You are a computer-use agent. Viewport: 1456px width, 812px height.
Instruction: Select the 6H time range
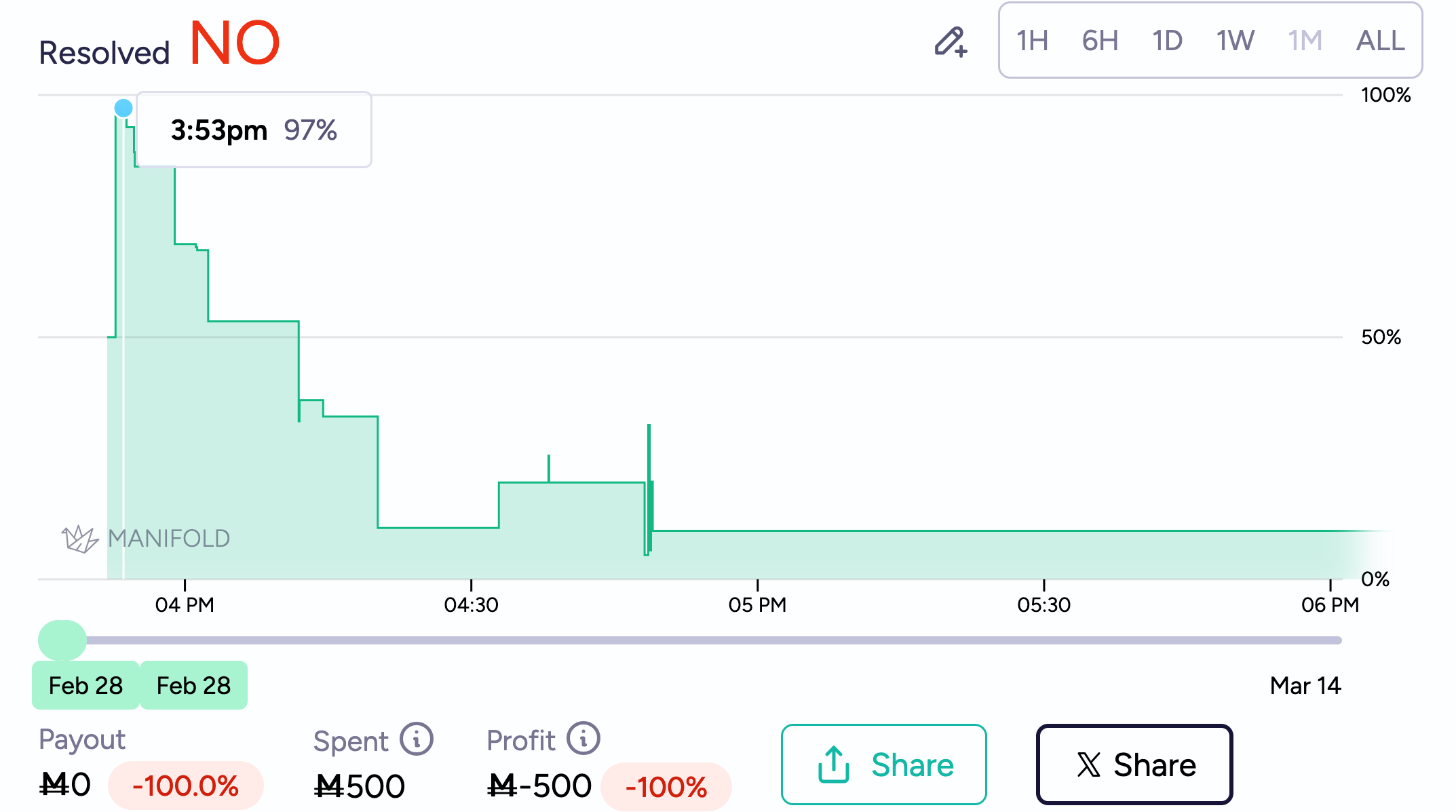[x=1100, y=41]
